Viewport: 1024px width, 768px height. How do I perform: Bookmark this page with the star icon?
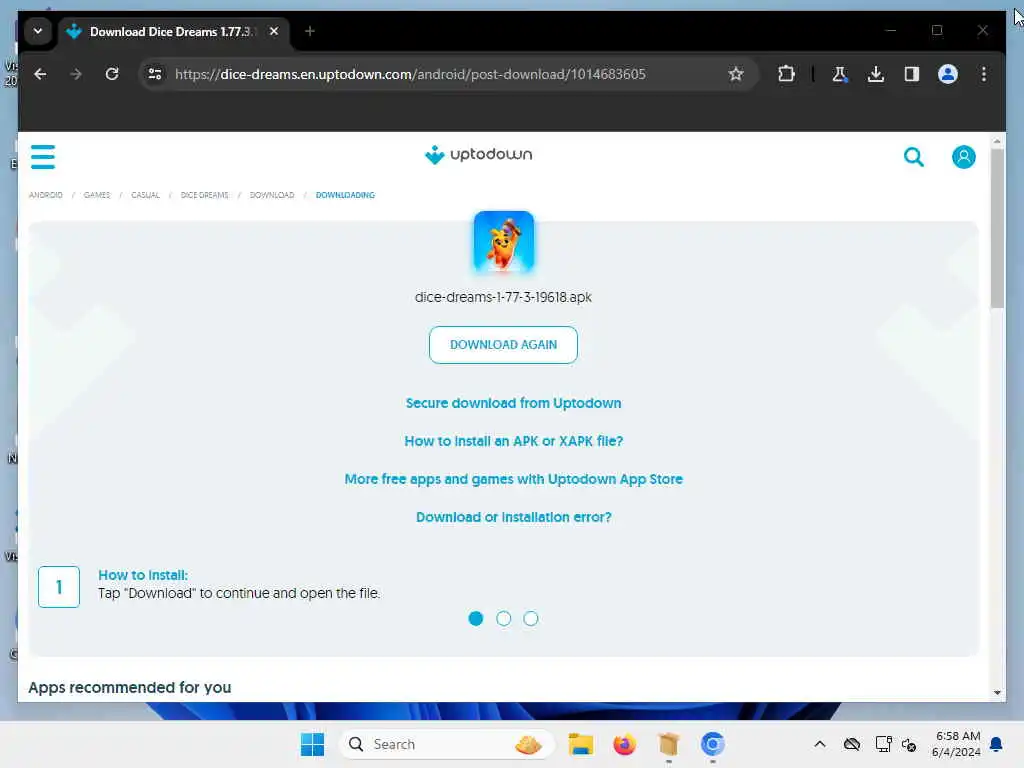coord(736,74)
